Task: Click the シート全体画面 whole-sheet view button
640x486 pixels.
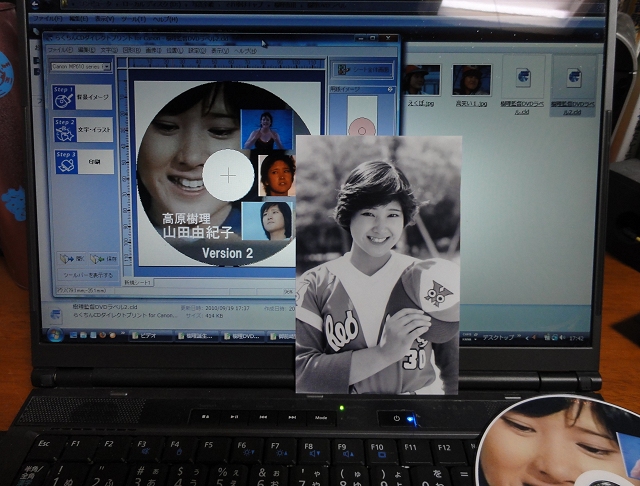Action: click(362, 70)
